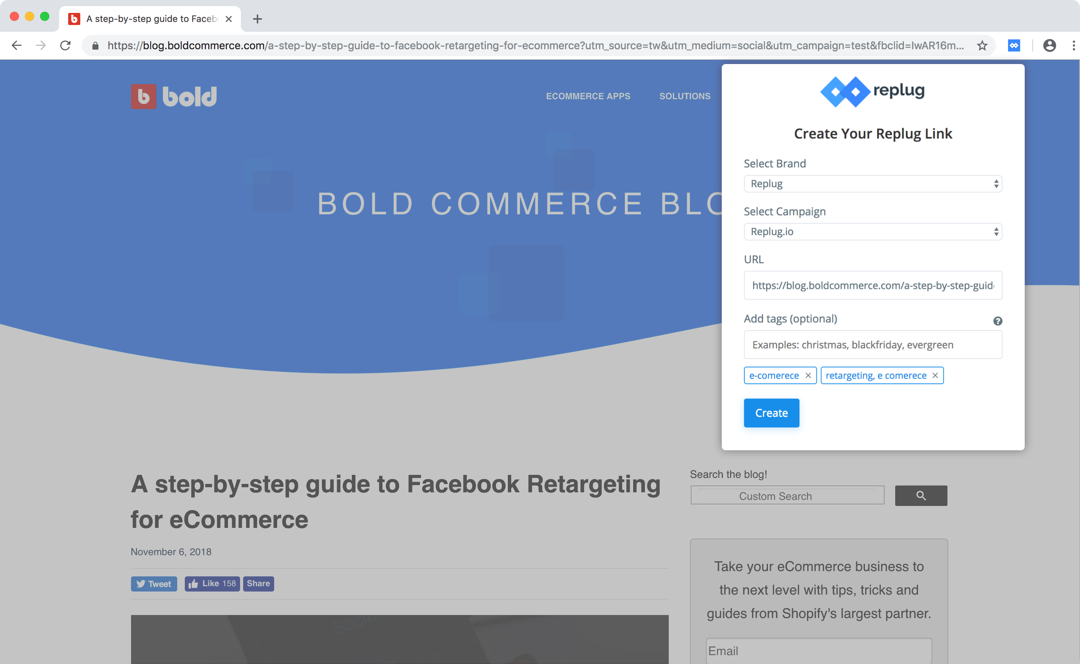Open the Replug extension icon in toolbar
The height and width of the screenshot is (664, 1080).
pyautogui.click(x=1014, y=45)
